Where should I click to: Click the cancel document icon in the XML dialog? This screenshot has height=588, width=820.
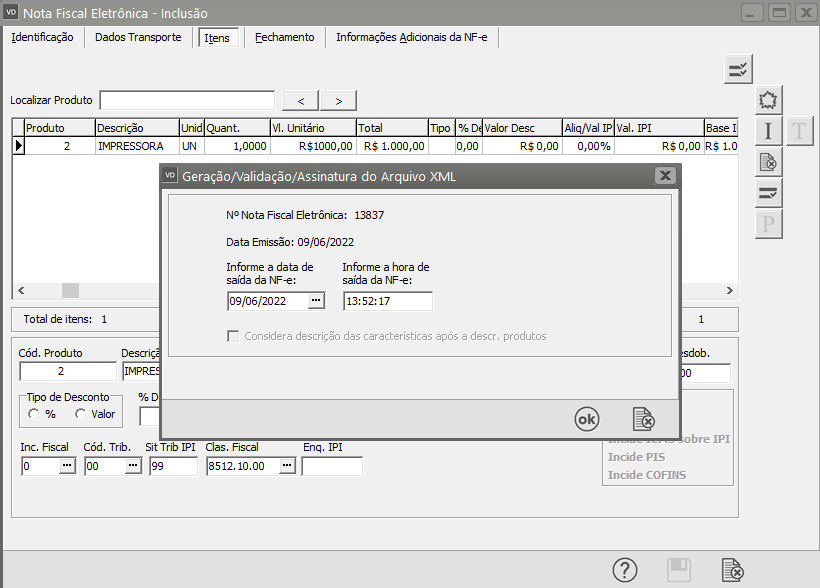[x=643, y=420]
